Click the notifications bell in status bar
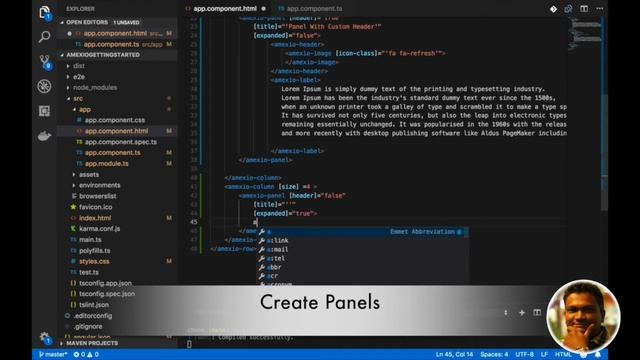640x360 pixels. point(598,354)
